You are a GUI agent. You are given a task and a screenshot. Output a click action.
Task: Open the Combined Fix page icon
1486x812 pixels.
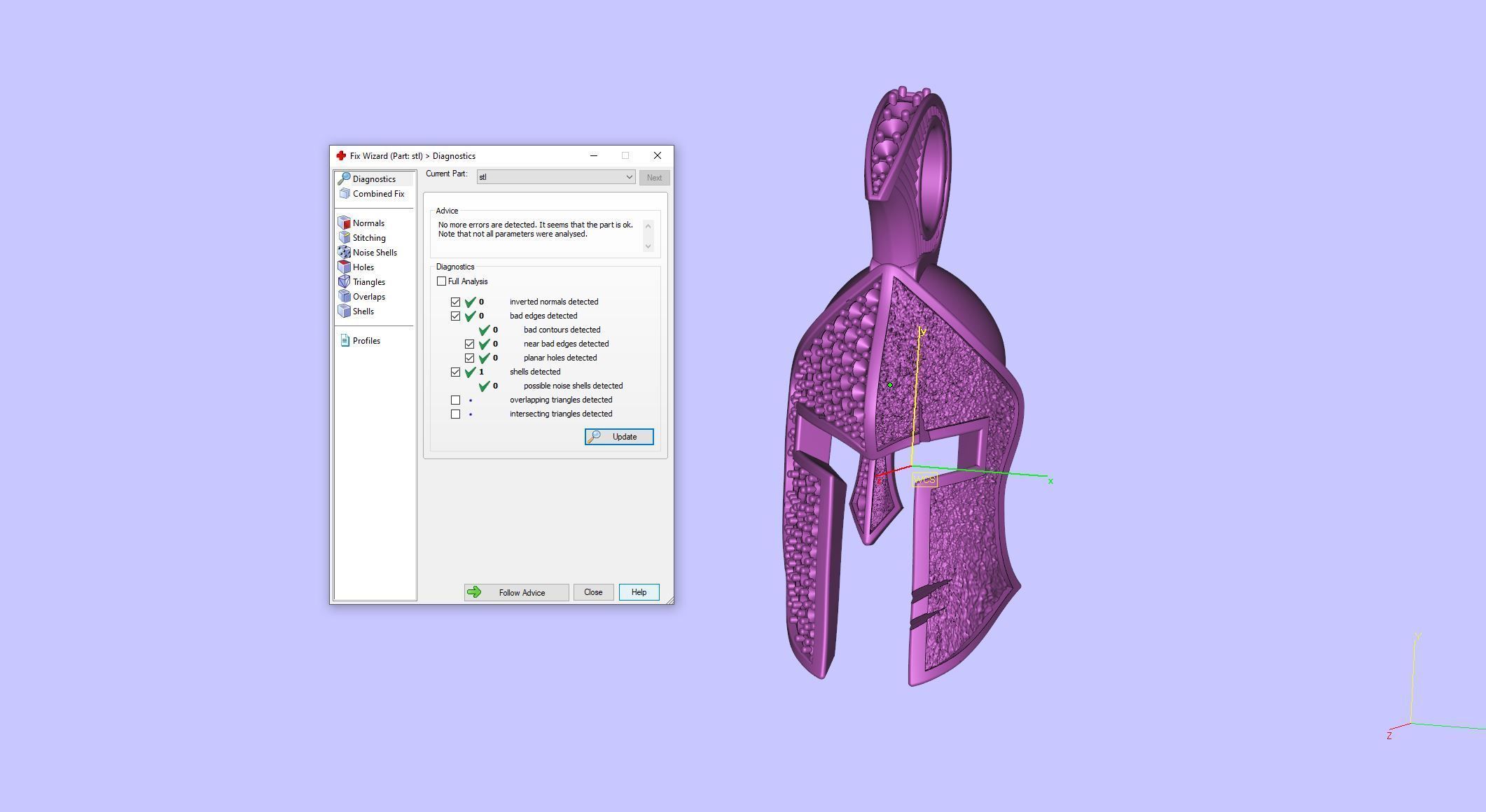(345, 194)
